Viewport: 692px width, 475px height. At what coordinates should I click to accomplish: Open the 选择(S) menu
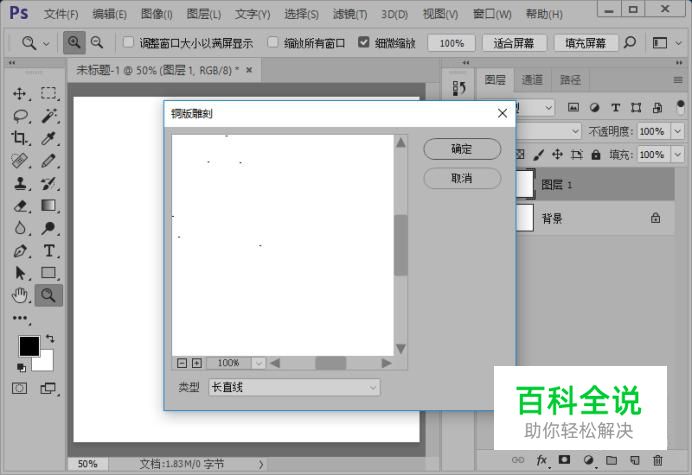coord(301,14)
